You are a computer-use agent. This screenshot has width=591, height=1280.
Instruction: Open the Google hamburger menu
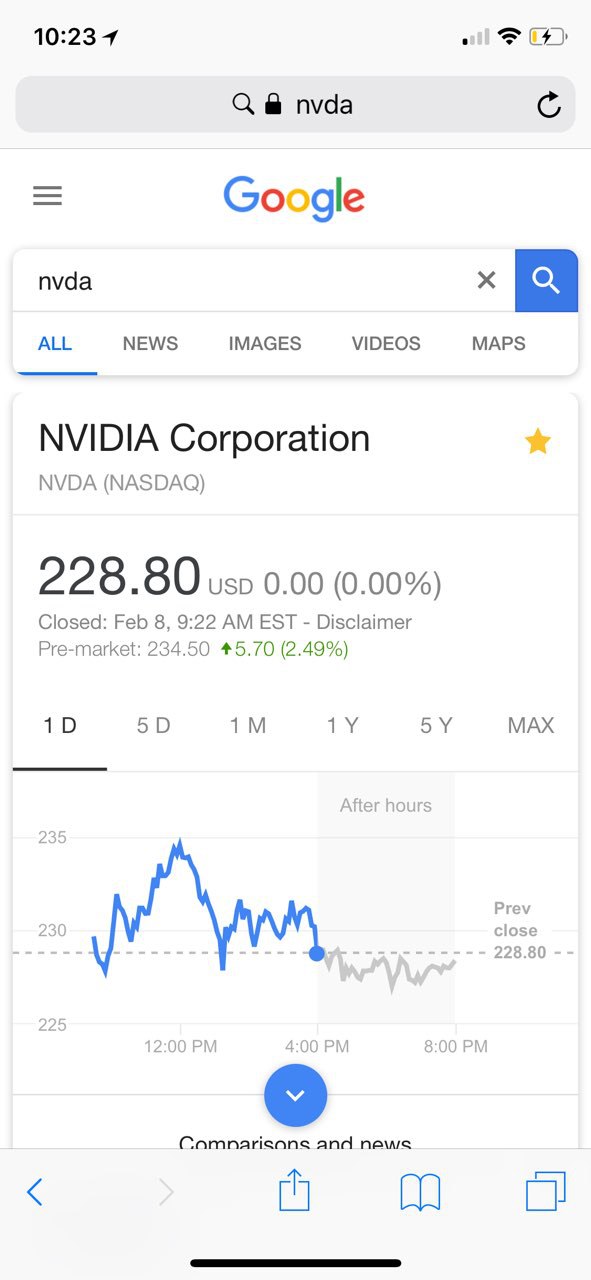pos(47,195)
